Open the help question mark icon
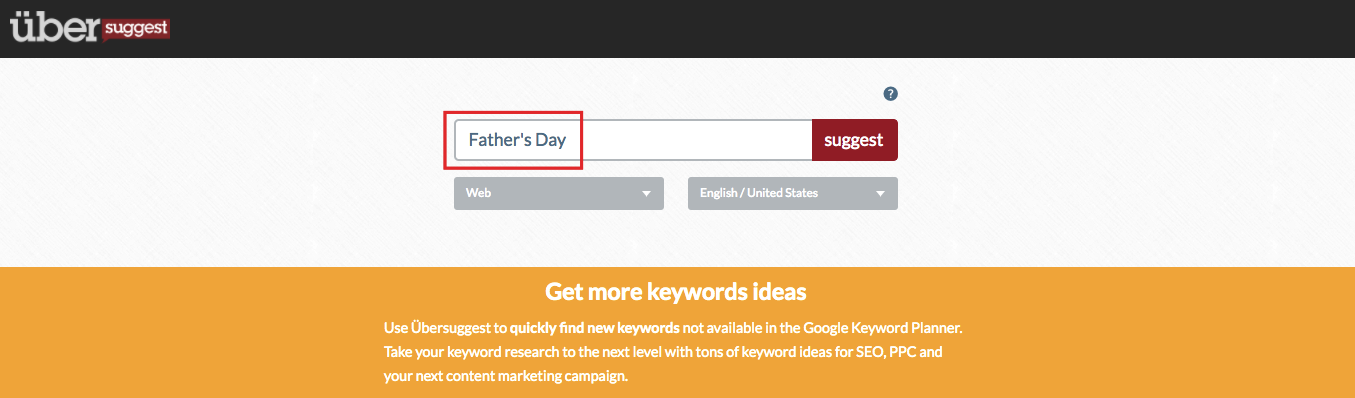The width and height of the screenshot is (1355, 398). pyautogui.click(x=890, y=94)
